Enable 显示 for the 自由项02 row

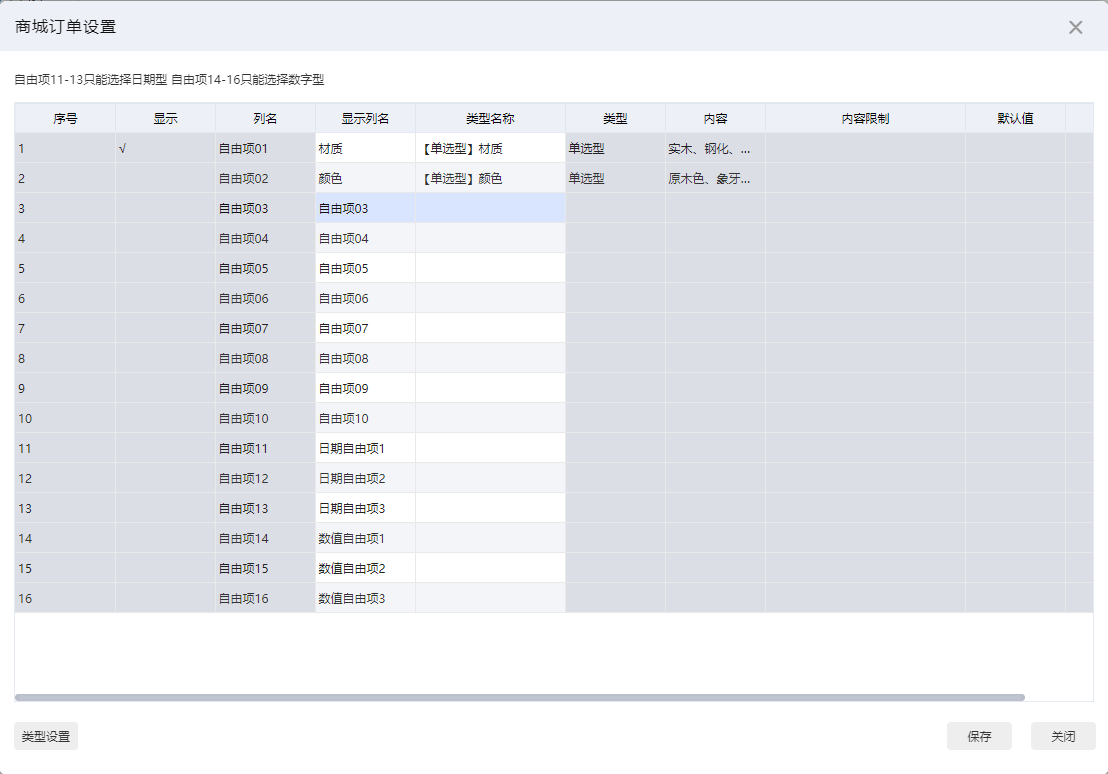point(165,178)
